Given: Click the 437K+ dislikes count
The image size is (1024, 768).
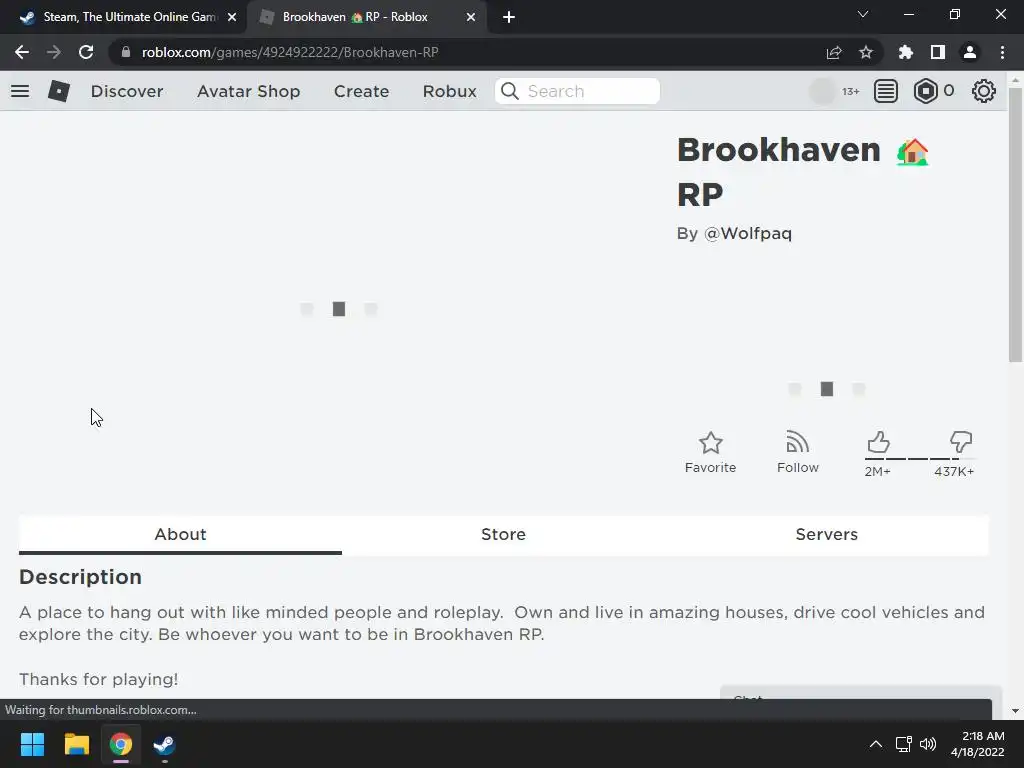Looking at the screenshot, I should click(954, 472).
